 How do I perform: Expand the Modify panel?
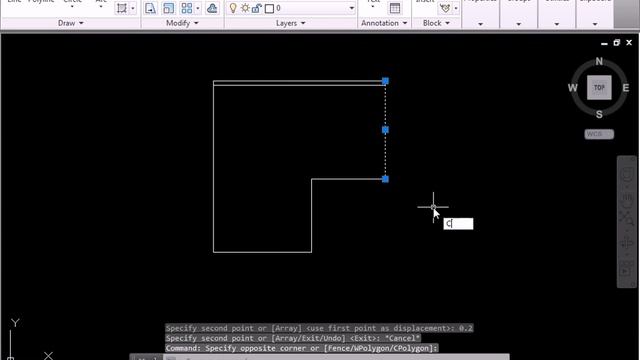coord(182,23)
